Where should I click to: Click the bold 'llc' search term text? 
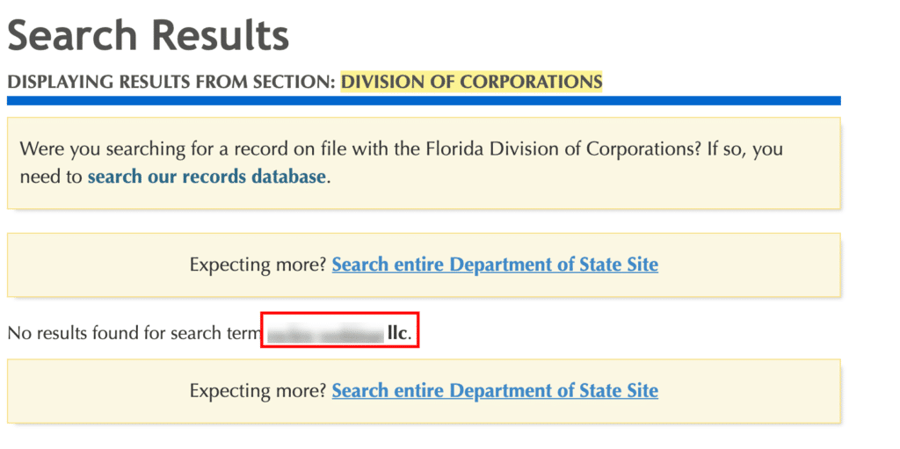click(397, 332)
